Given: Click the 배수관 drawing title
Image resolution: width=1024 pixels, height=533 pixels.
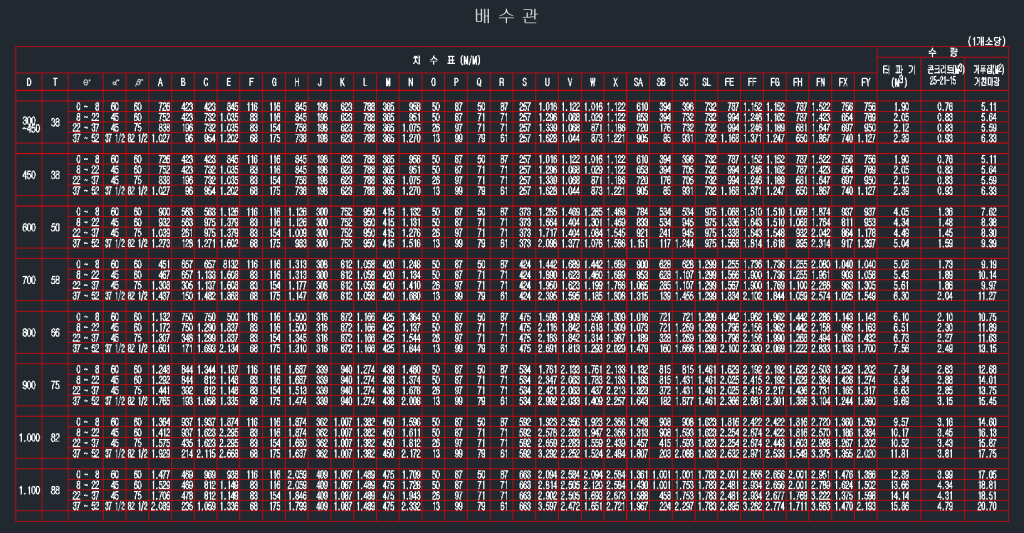Looking at the screenshot, I should click(511, 17).
